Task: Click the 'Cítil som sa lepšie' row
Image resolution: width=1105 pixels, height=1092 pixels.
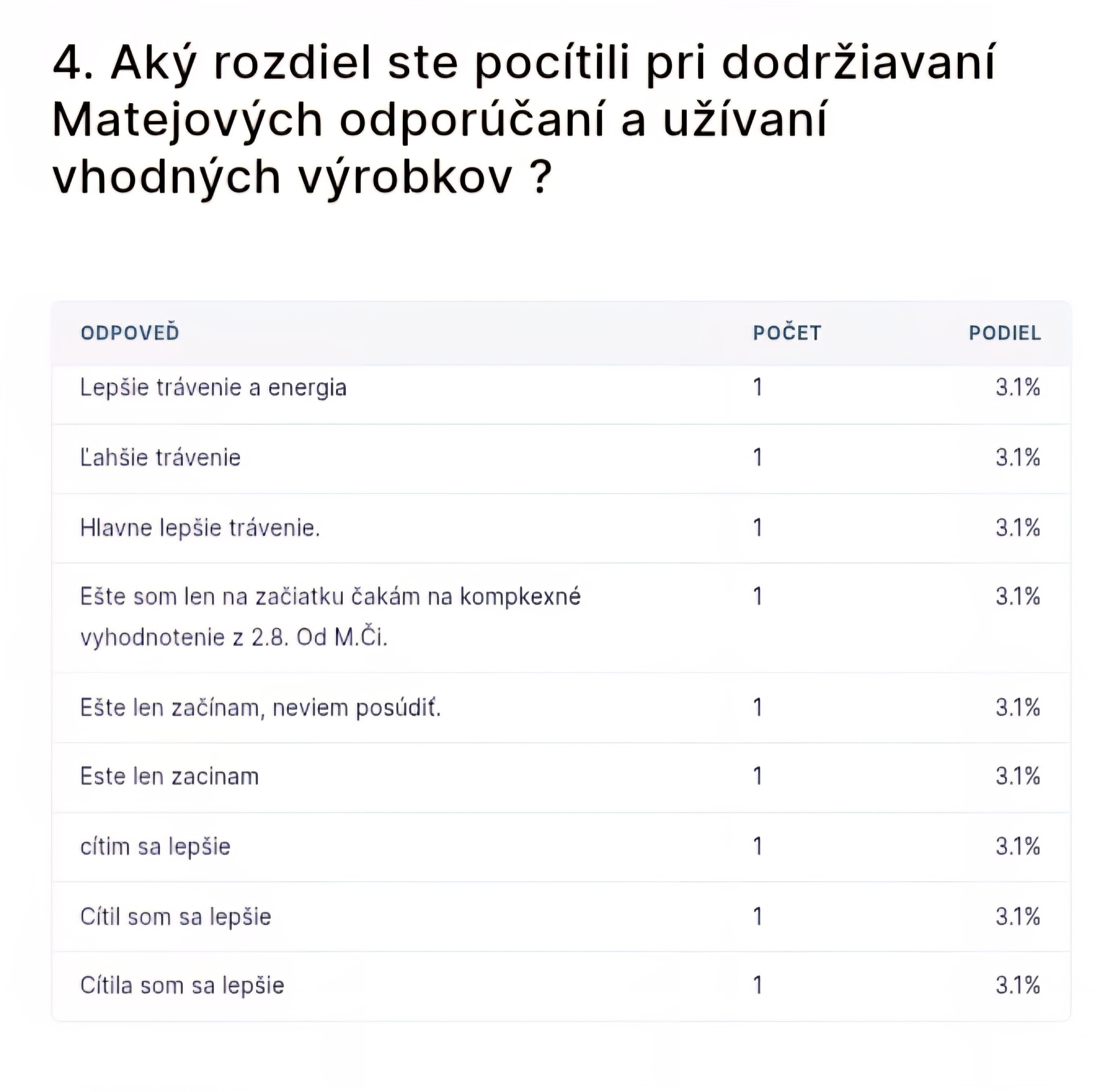Action: click(x=175, y=917)
